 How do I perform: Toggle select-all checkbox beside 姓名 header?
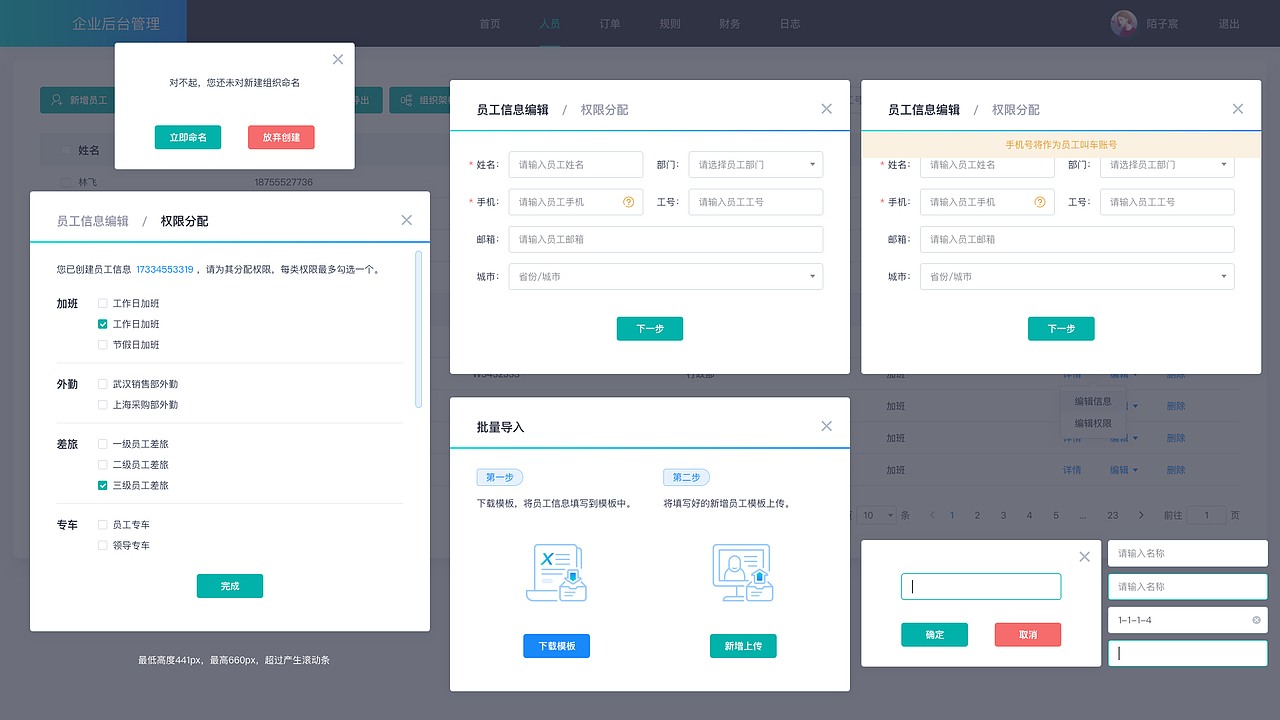(x=66, y=150)
